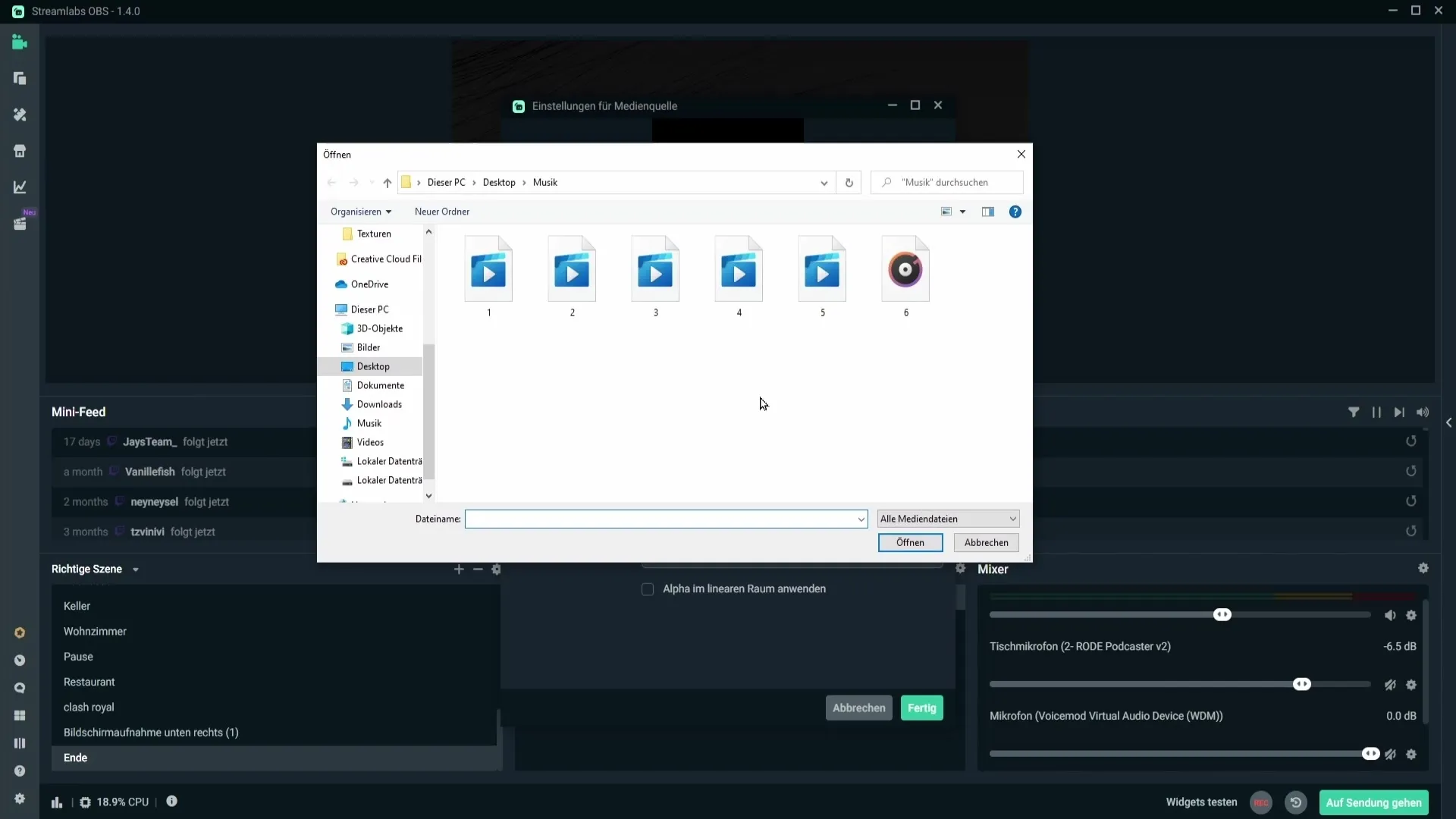Click Abbrechen in the file dialog

pos(986,543)
